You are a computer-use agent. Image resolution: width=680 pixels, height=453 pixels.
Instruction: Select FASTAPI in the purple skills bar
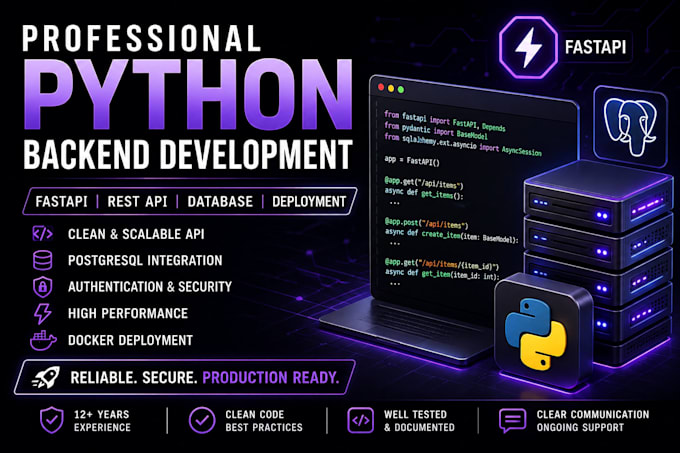62,202
